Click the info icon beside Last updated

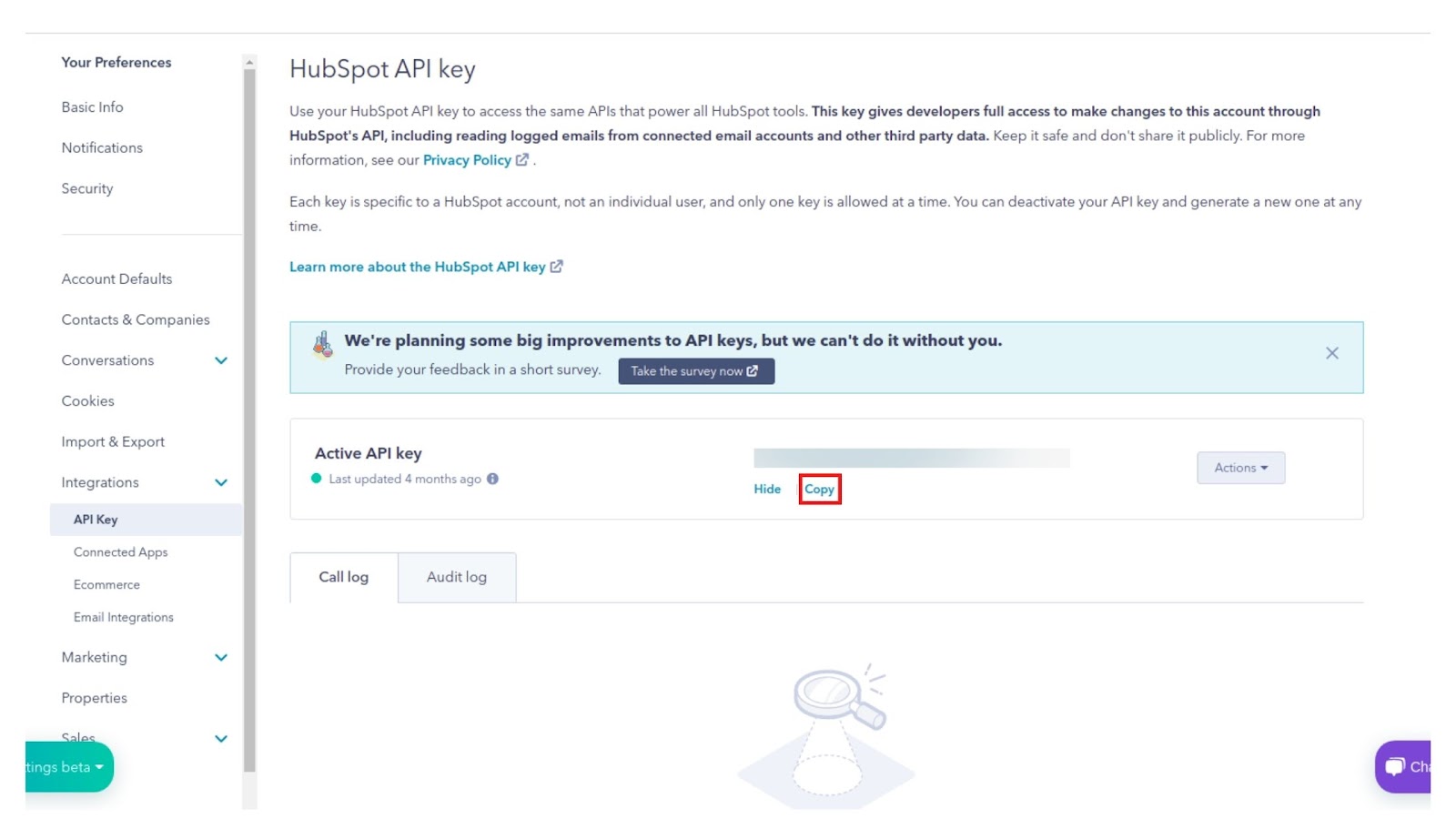coord(492,479)
